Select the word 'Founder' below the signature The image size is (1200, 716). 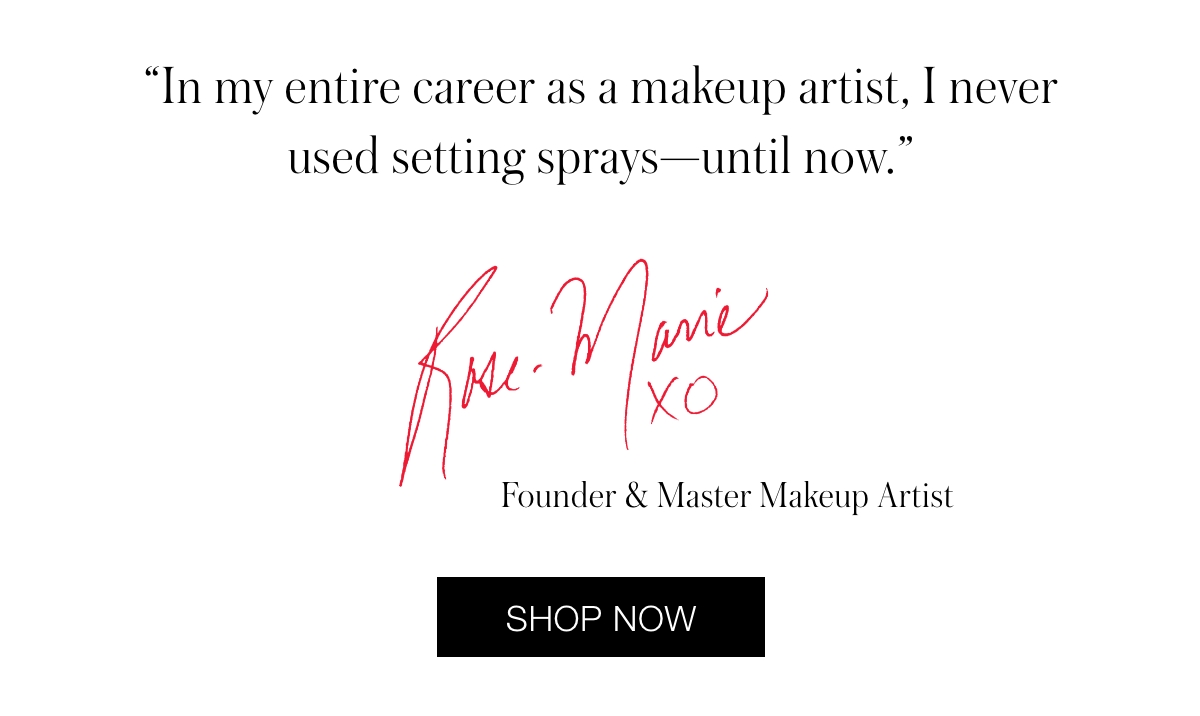tap(556, 494)
